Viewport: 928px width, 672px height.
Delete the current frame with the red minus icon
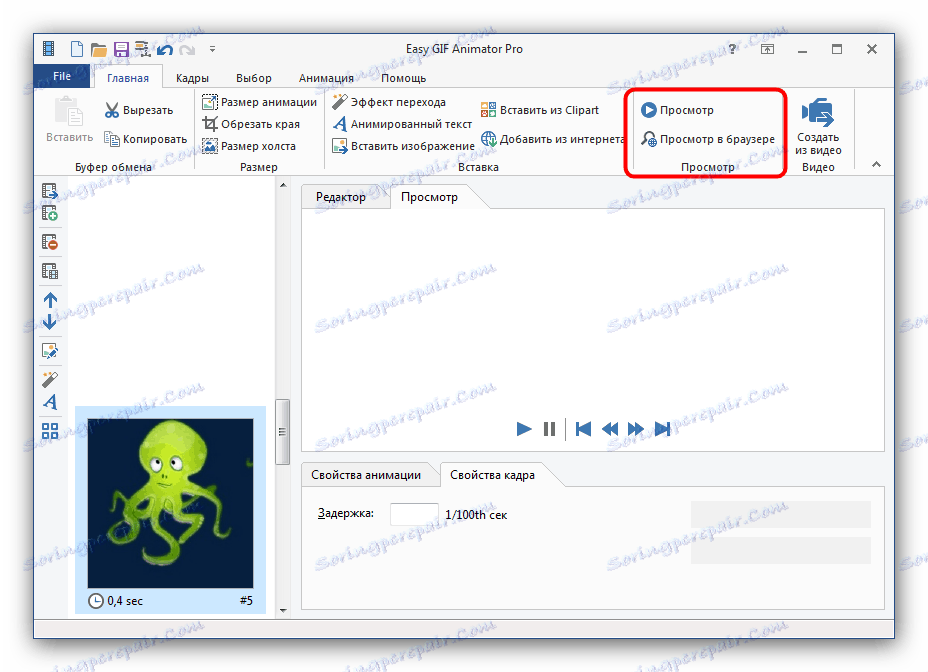point(48,242)
